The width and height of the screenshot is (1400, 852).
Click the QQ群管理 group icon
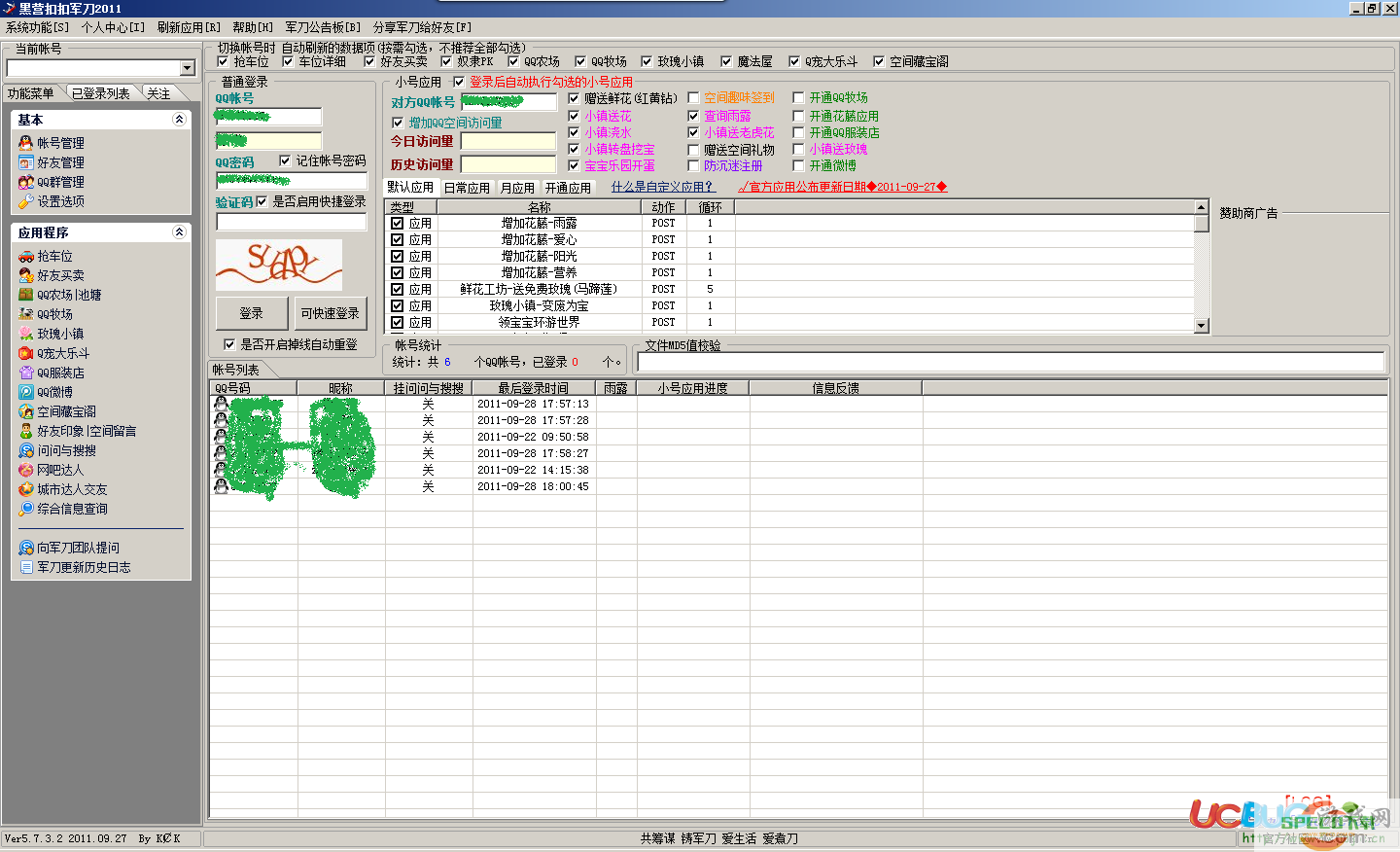pos(26,182)
